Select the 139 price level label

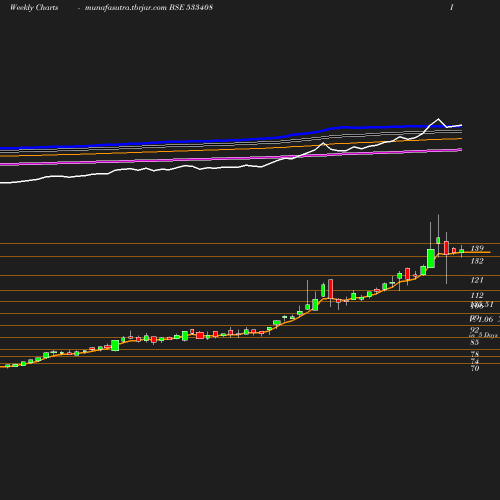[477, 248]
